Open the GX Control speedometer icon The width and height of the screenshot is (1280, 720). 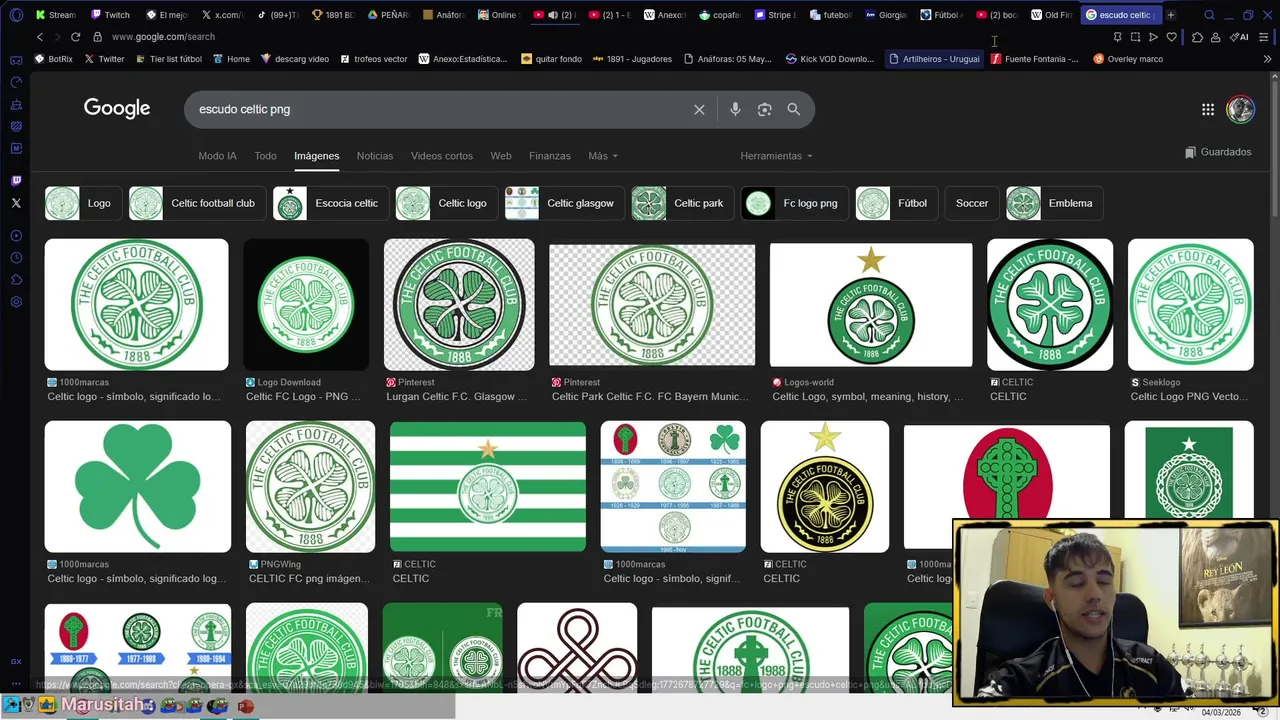pyautogui.click(x=16, y=83)
